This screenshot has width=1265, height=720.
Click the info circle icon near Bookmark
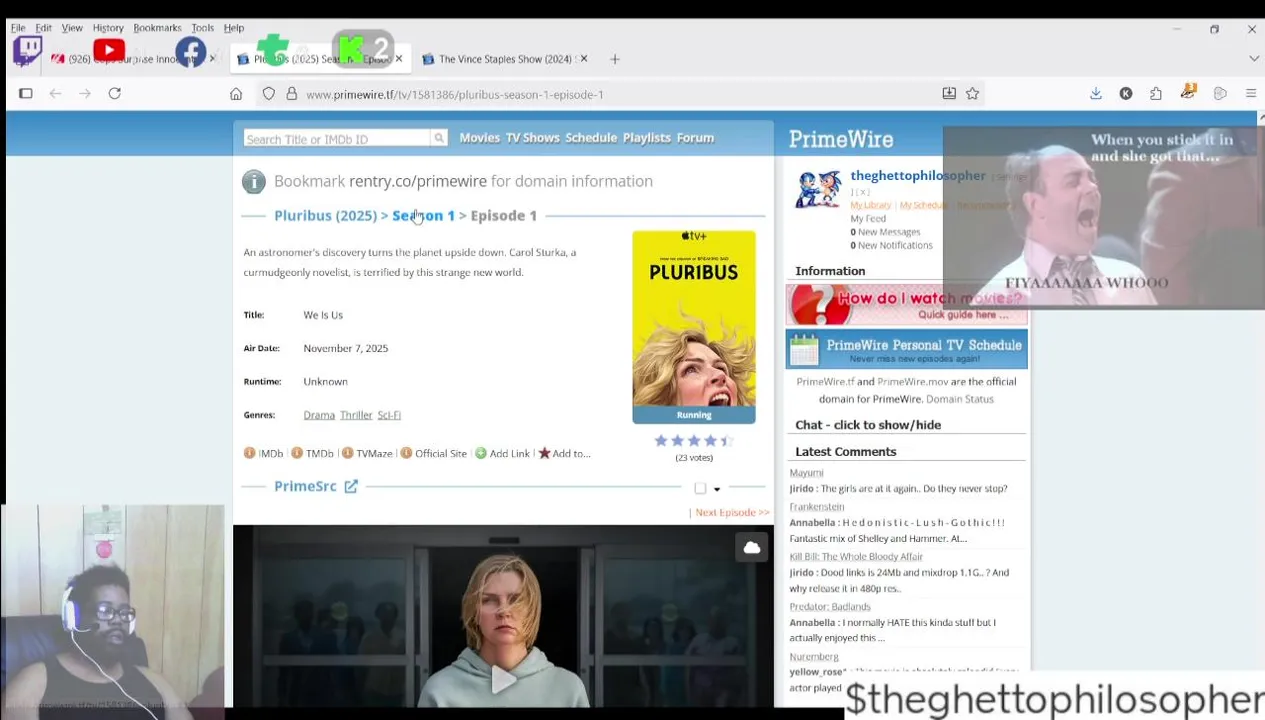pyautogui.click(x=254, y=181)
